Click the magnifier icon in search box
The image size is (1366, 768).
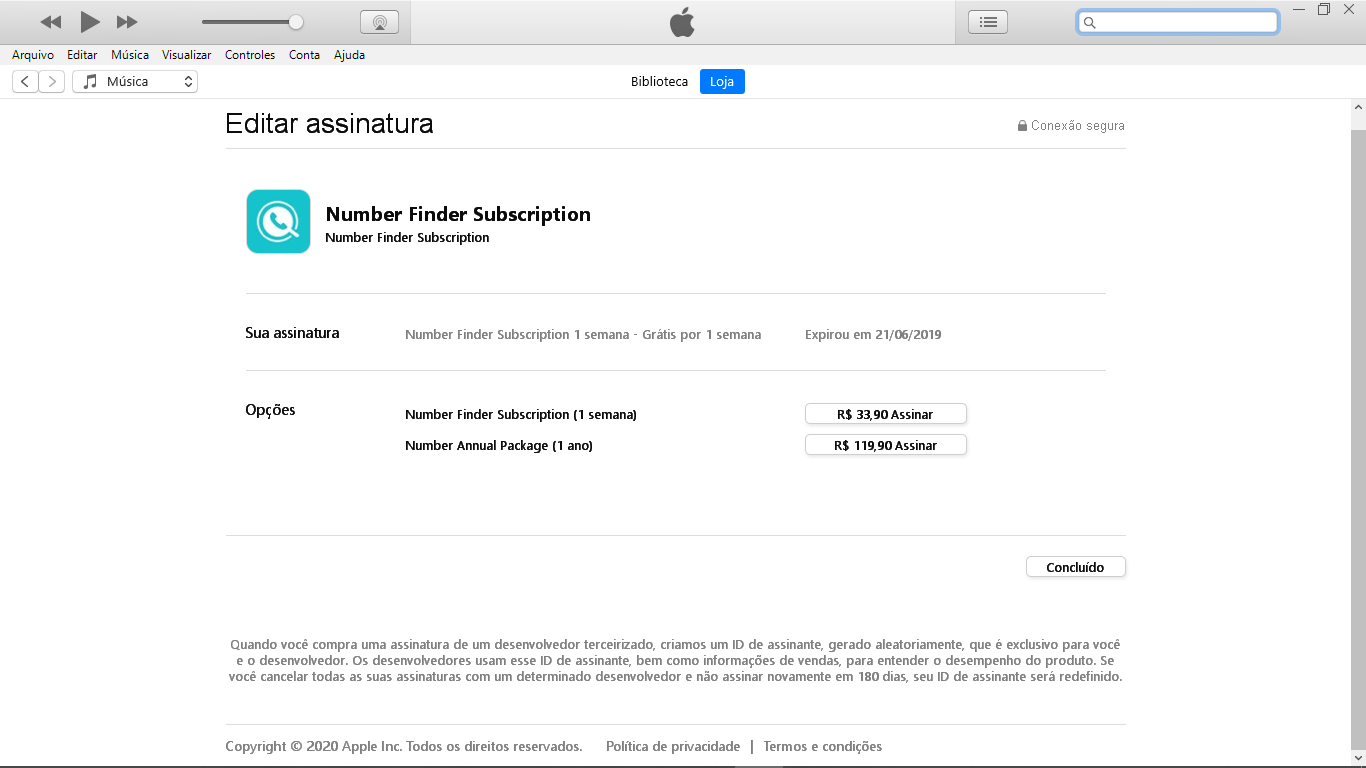pyautogui.click(x=1090, y=22)
